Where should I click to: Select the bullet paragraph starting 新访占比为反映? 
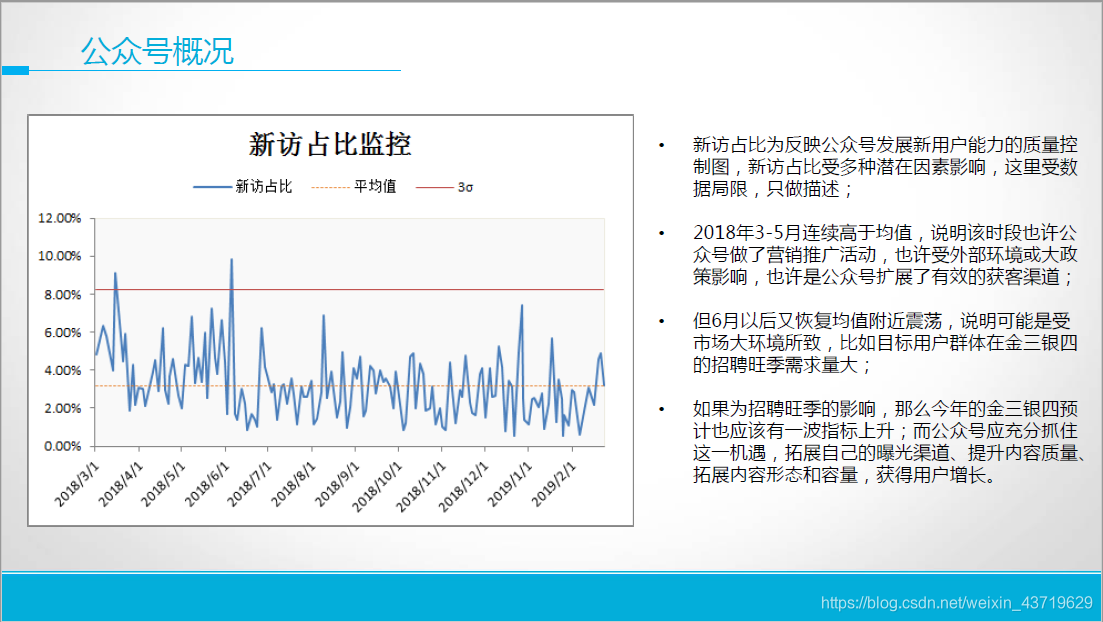885,167
